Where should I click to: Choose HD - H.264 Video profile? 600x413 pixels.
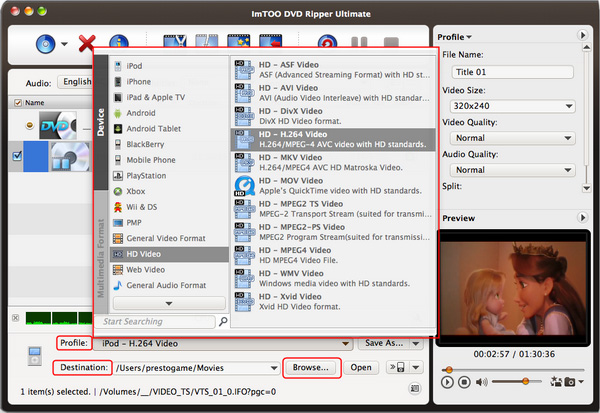click(x=333, y=139)
